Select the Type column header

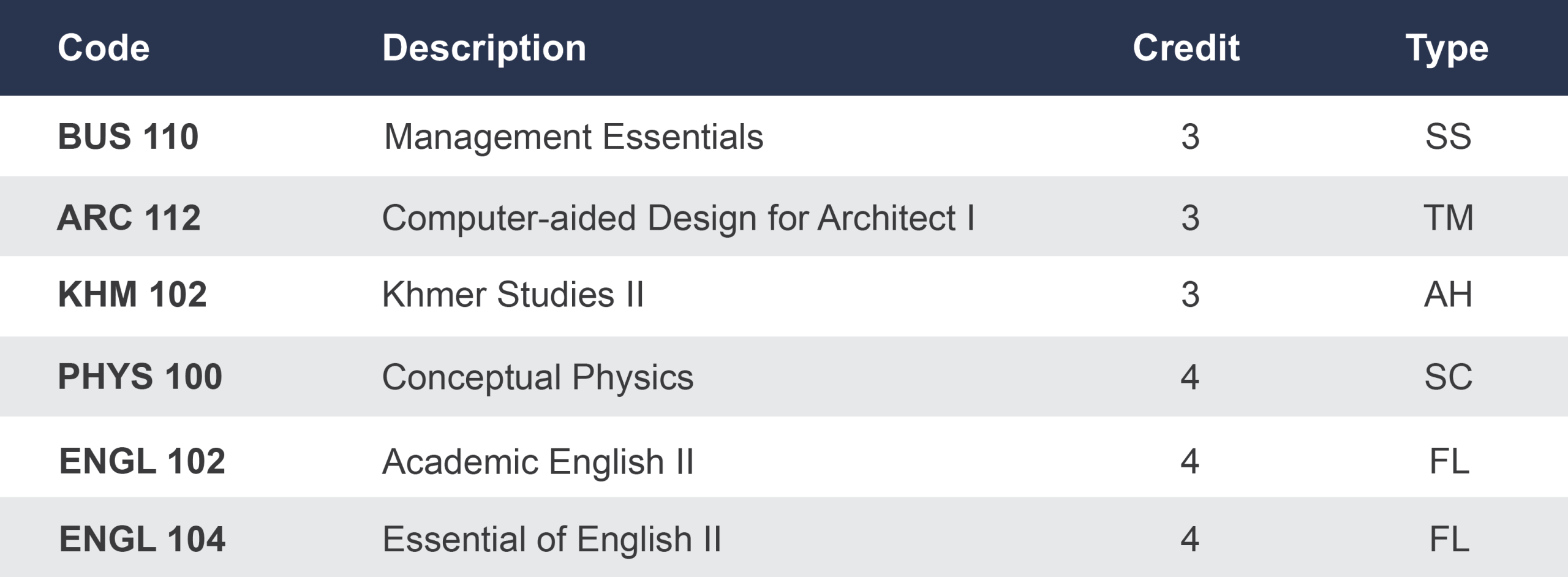(x=1446, y=48)
